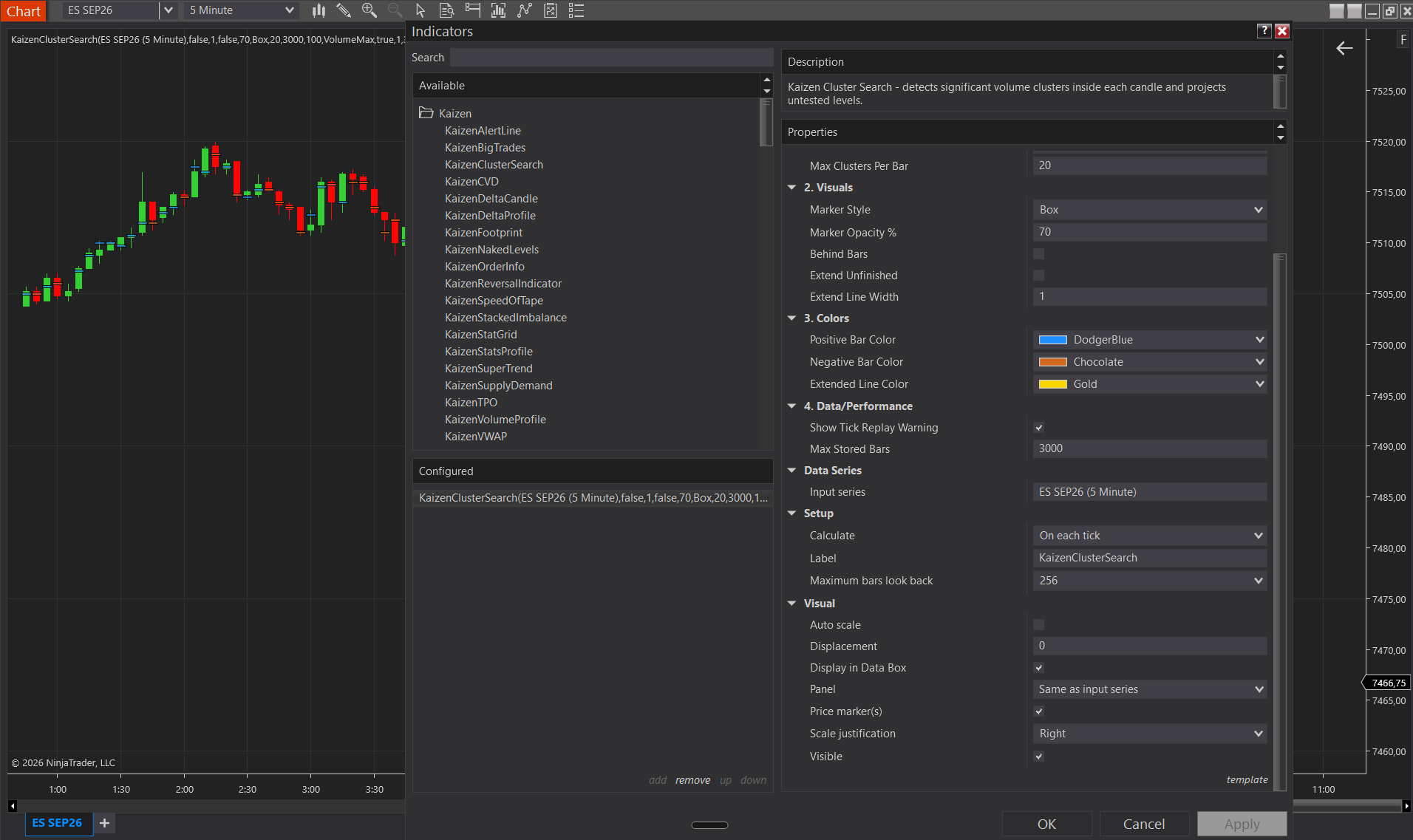Click the zoom out magnifier icon

(395, 10)
